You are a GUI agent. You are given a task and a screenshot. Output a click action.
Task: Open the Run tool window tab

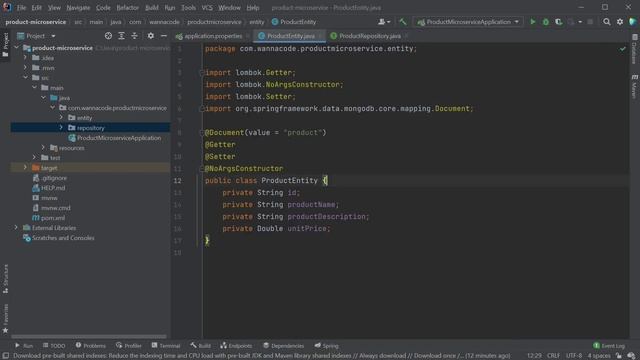[x=24, y=346]
